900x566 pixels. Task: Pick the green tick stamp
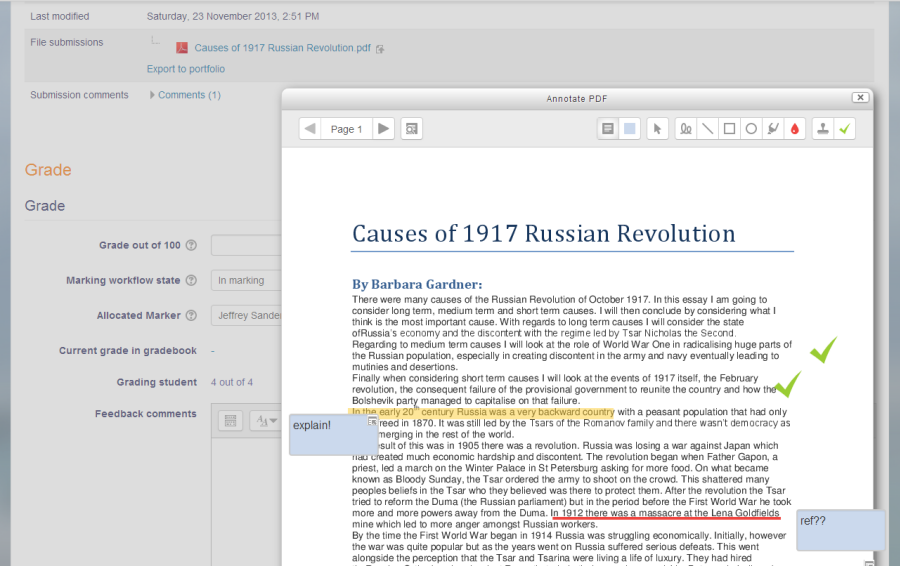[845, 129]
